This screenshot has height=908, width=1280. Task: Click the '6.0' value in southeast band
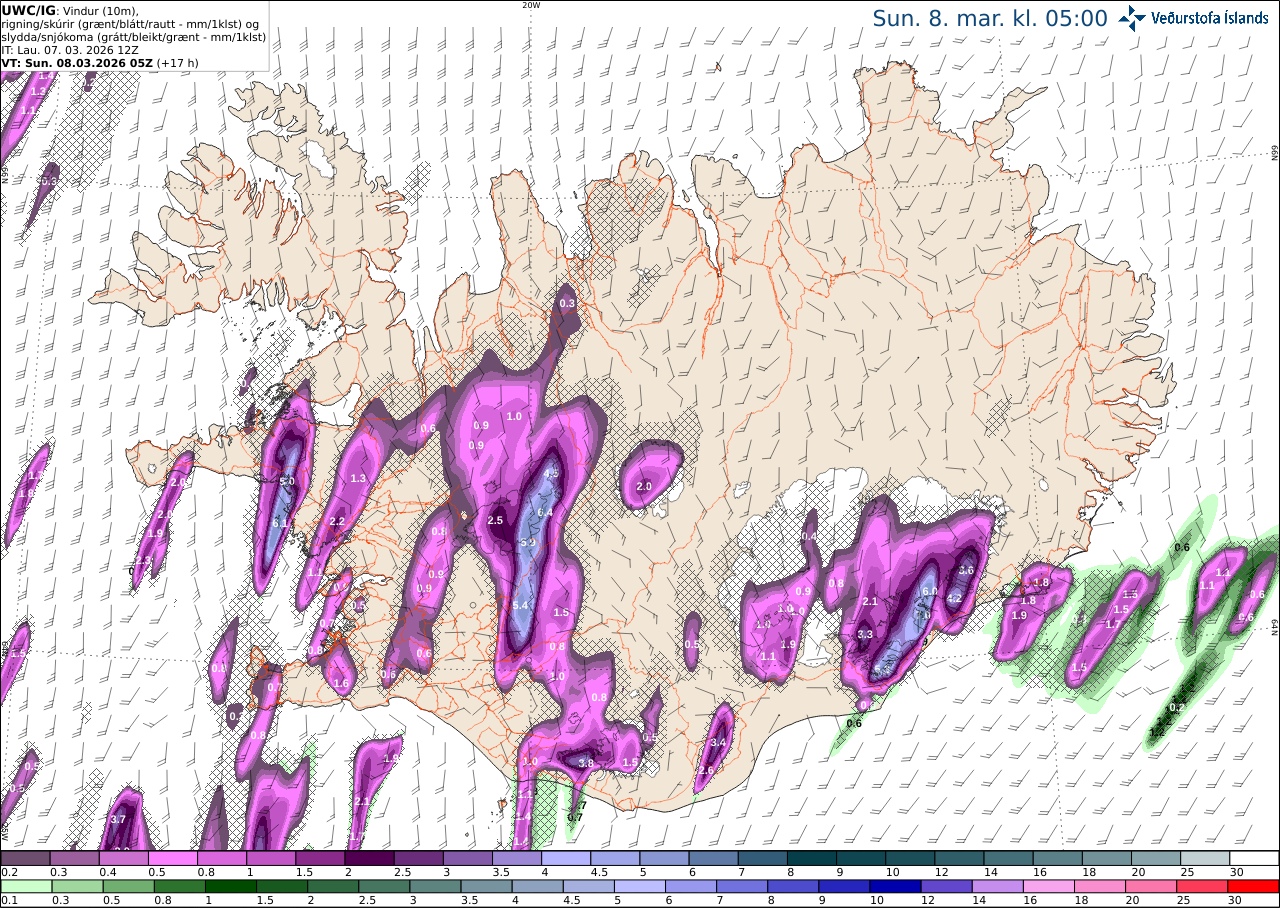[929, 591]
